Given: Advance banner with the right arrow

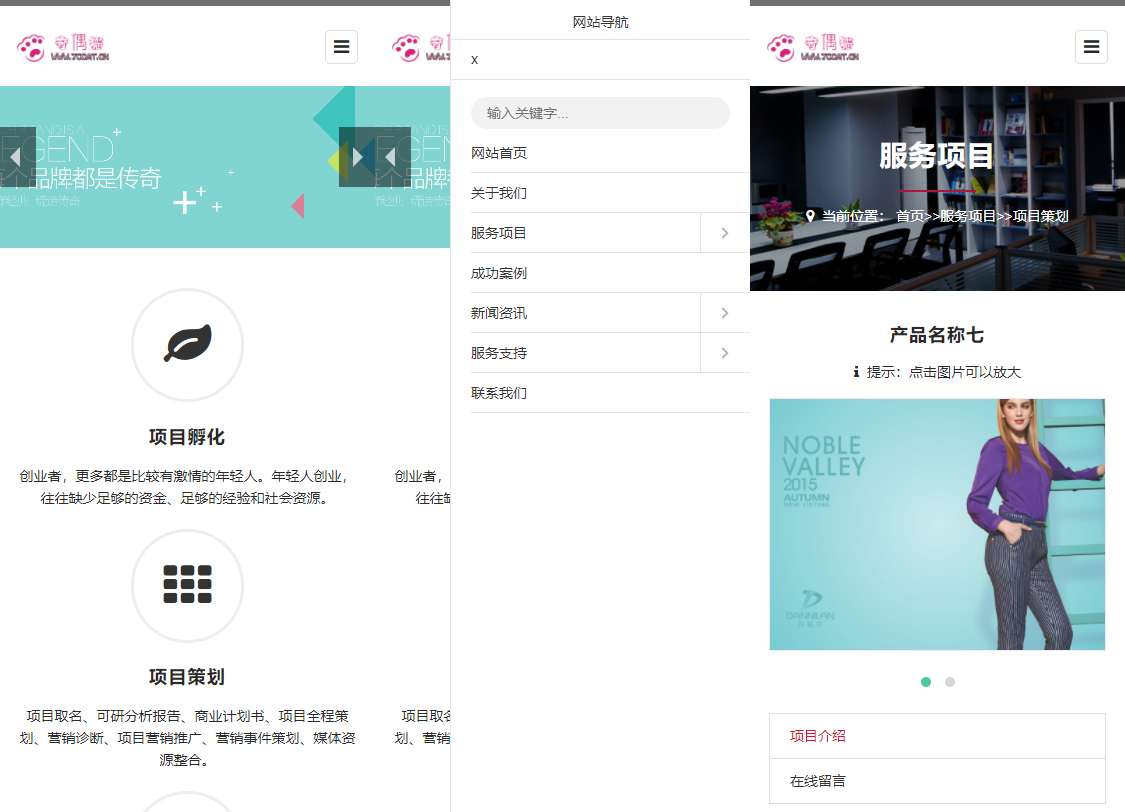Looking at the screenshot, I should click(x=357, y=157).
